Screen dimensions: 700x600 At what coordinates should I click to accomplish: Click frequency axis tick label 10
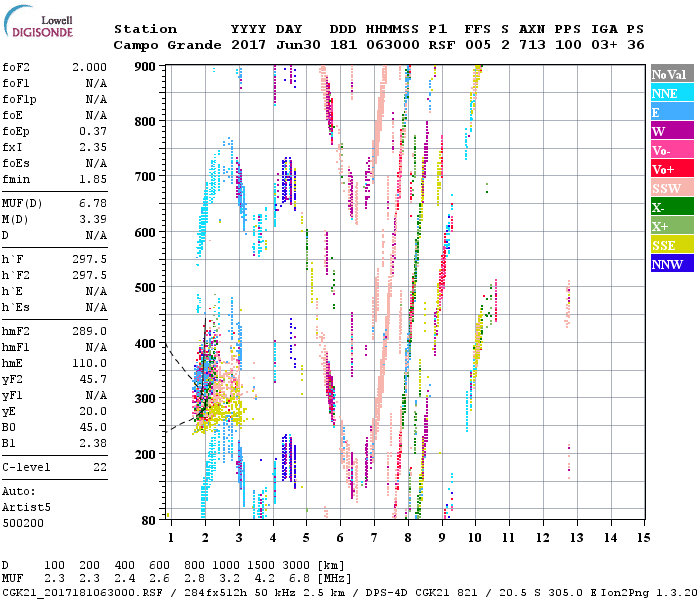(x=477, y=538)
